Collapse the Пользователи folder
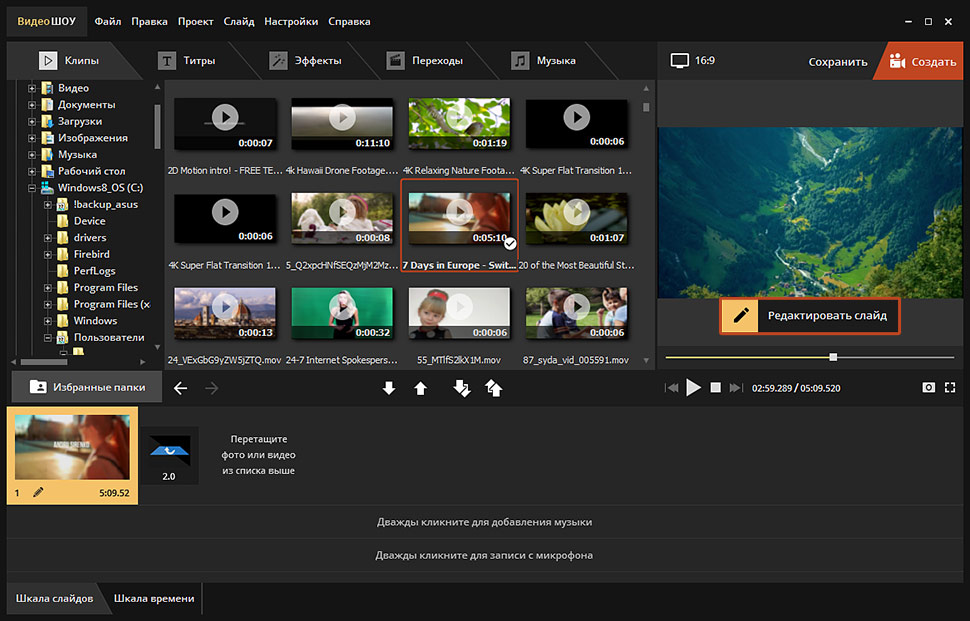Screen dimensions: 970x621 48,338
